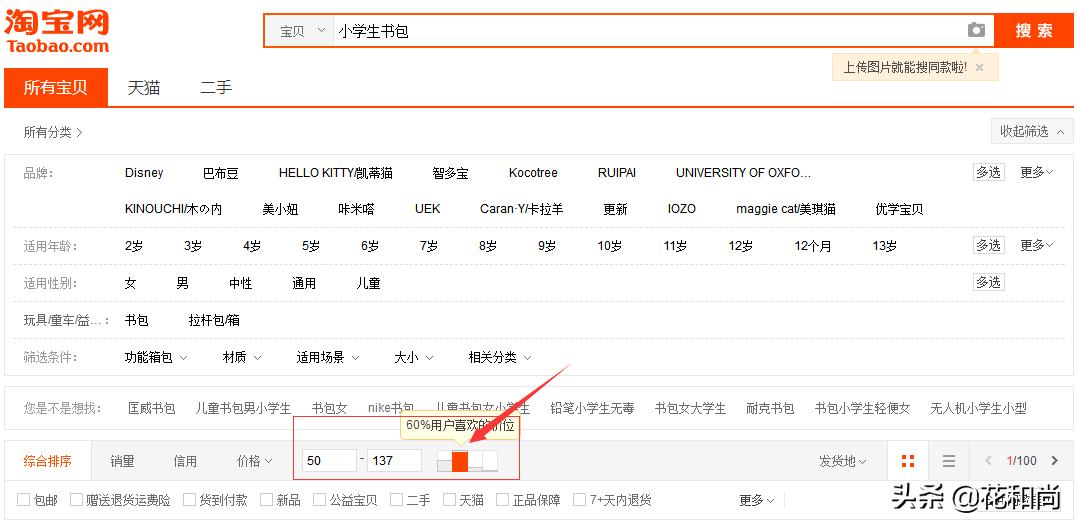Close the upload image tooltip
This screenshot has width=1077, height=526.
point(979,68)
